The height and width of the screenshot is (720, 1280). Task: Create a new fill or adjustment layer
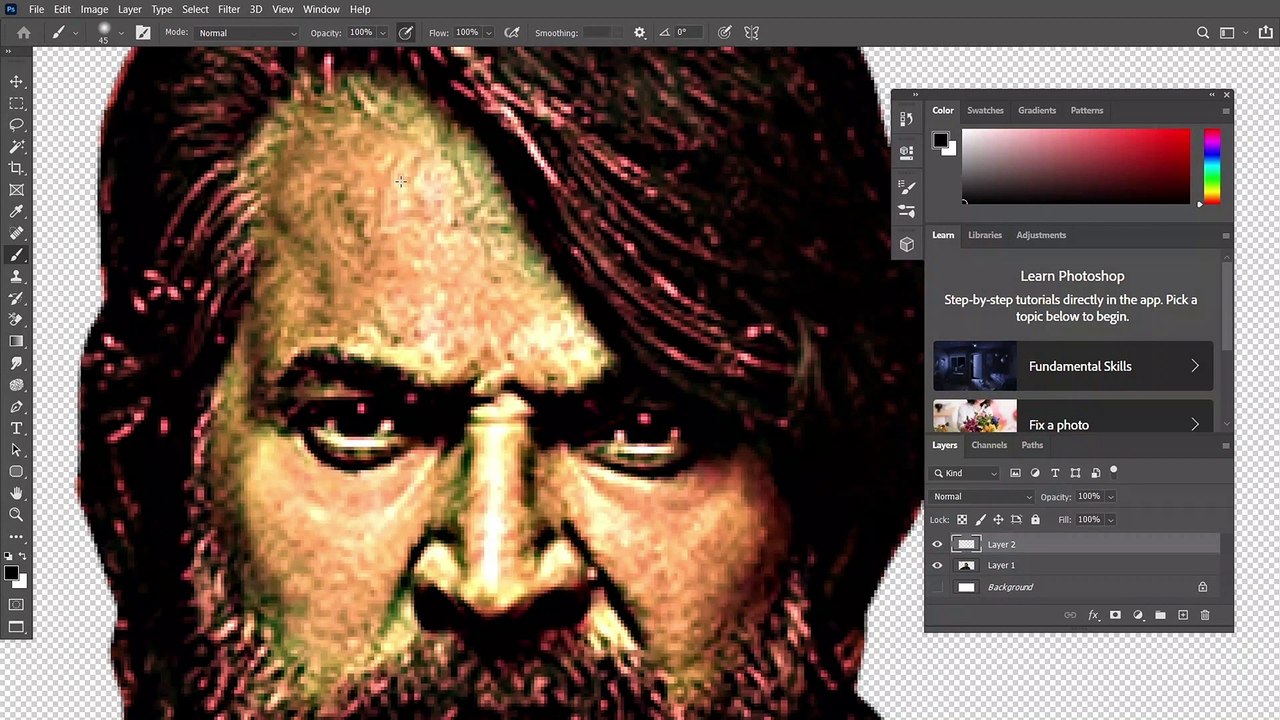[x=1138, y=615]
